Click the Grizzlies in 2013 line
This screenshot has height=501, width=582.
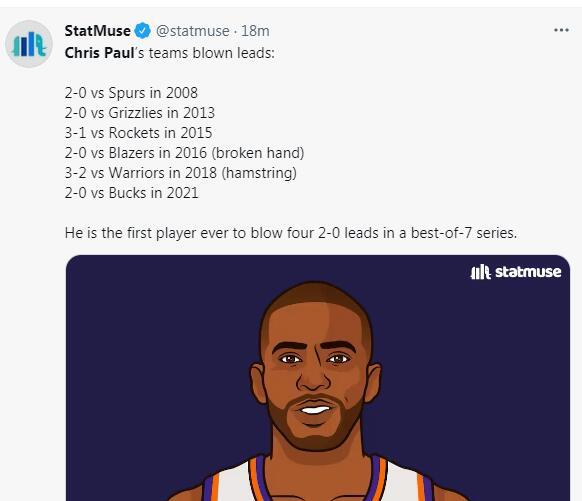[x=140, y=113]
